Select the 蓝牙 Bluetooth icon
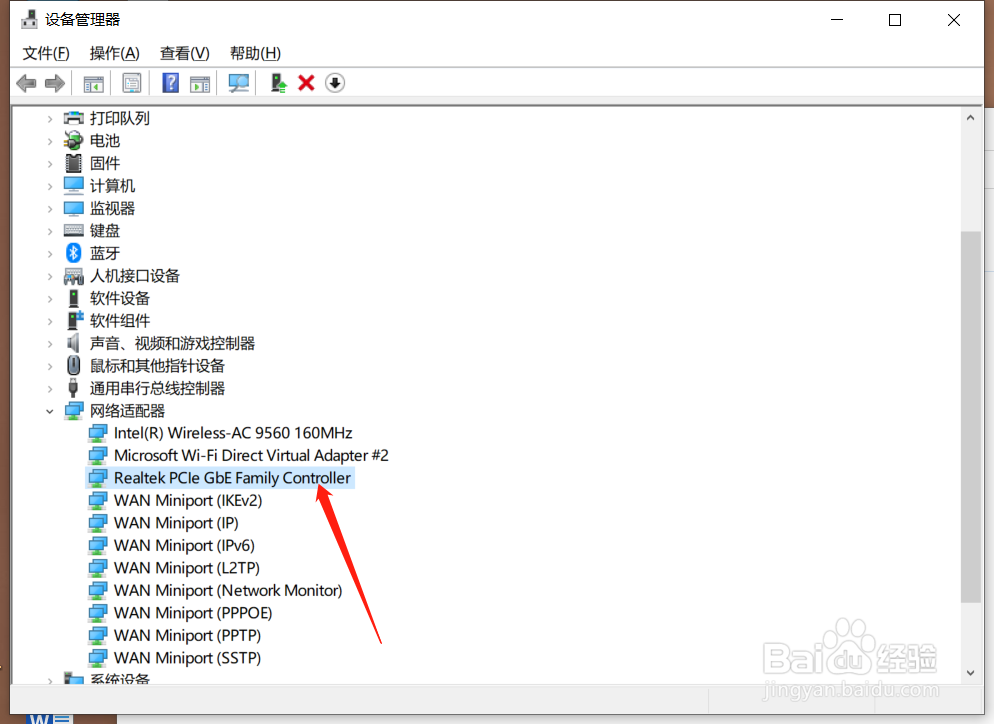Screen dimensions: 994x724 coord(74,253)
